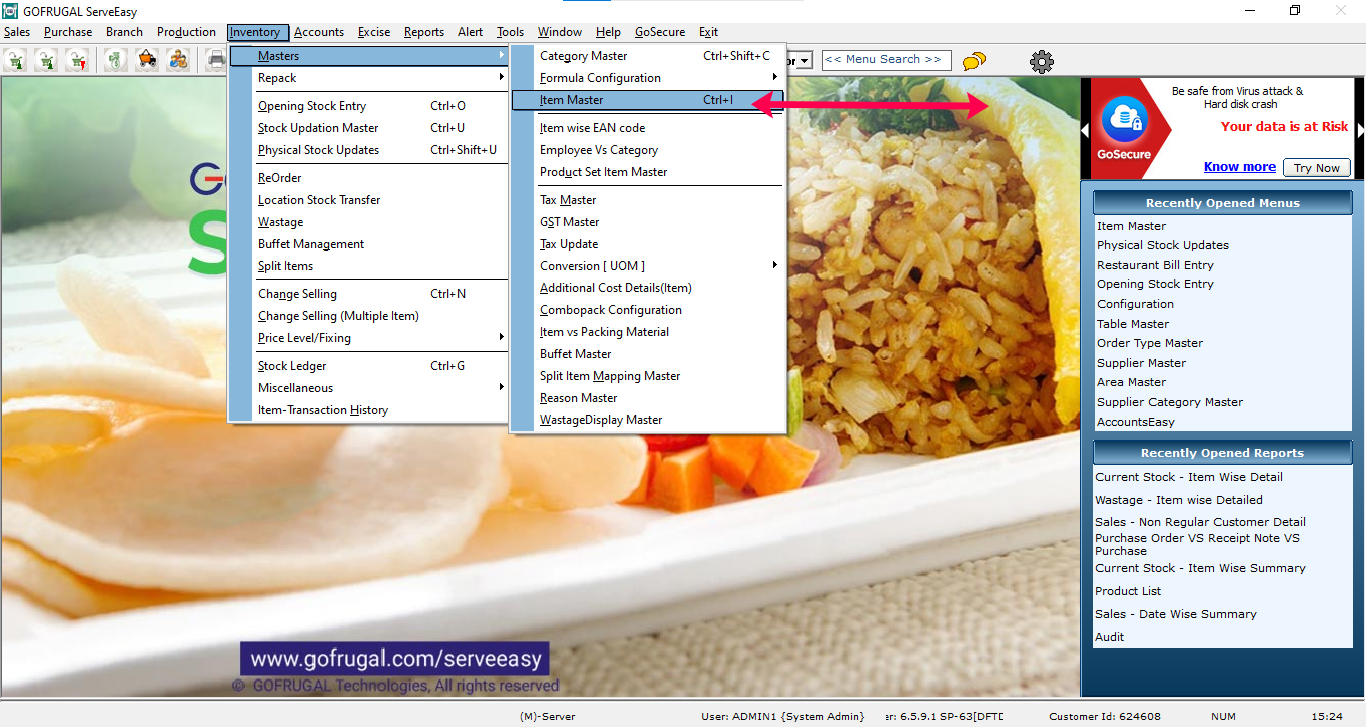Open Restaurant Bill Entry from recent menus
This screenshot has height=727, width=1366.
click(1155, 265)
